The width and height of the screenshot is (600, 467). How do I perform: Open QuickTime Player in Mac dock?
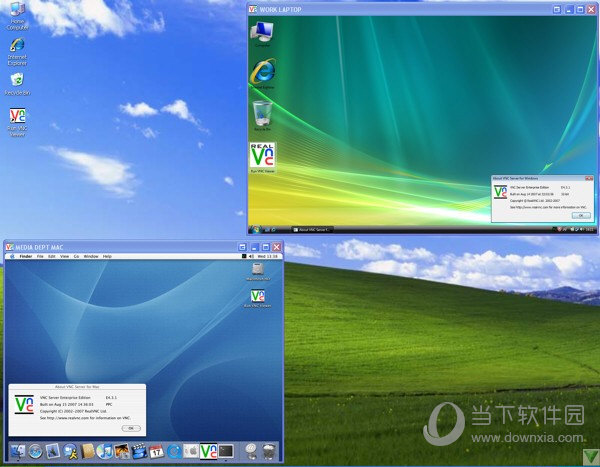click(174, 452)
